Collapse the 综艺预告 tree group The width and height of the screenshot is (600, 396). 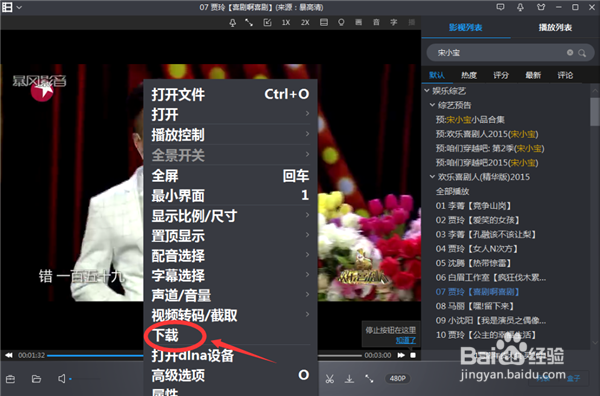click(432, 105)
